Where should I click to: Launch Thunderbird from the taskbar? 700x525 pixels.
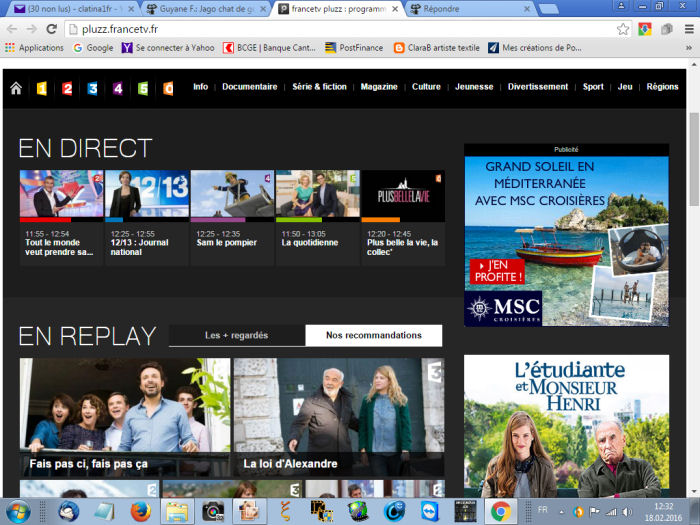pyautogui.click(x=68, y=512)
